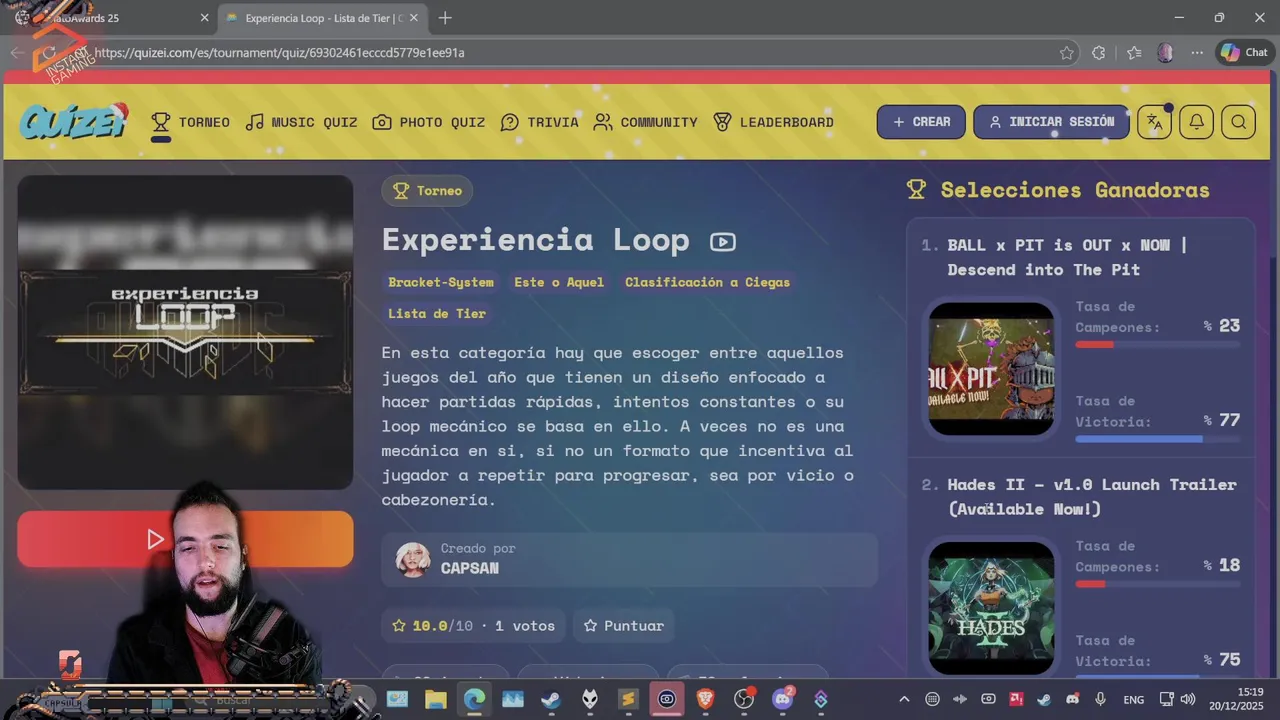The height and width of the screenshot is (720, 1280).
Task: View the Leaderboard
Action: [773, 122]
